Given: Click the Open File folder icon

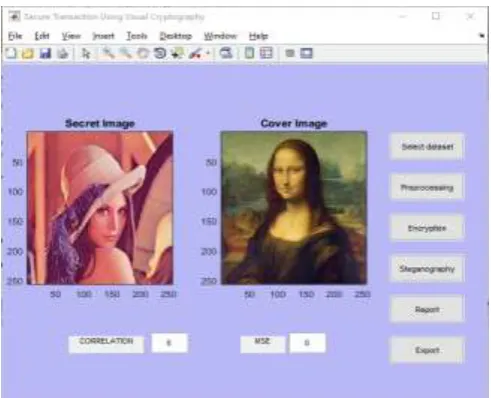Looking at the screenshot, I should point(28,53).
